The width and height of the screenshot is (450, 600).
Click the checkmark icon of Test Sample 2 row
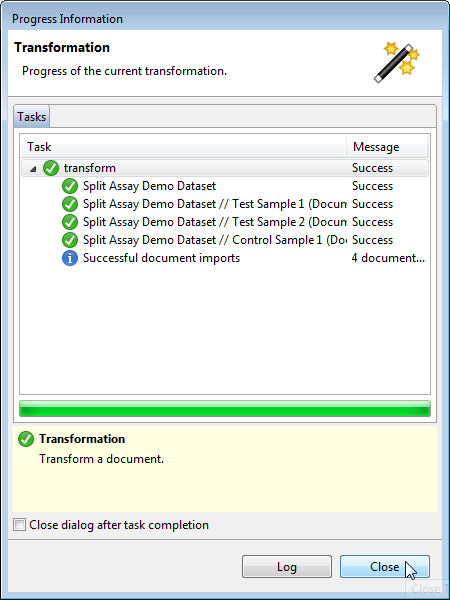pyautogui.click(x=70, y=222)
